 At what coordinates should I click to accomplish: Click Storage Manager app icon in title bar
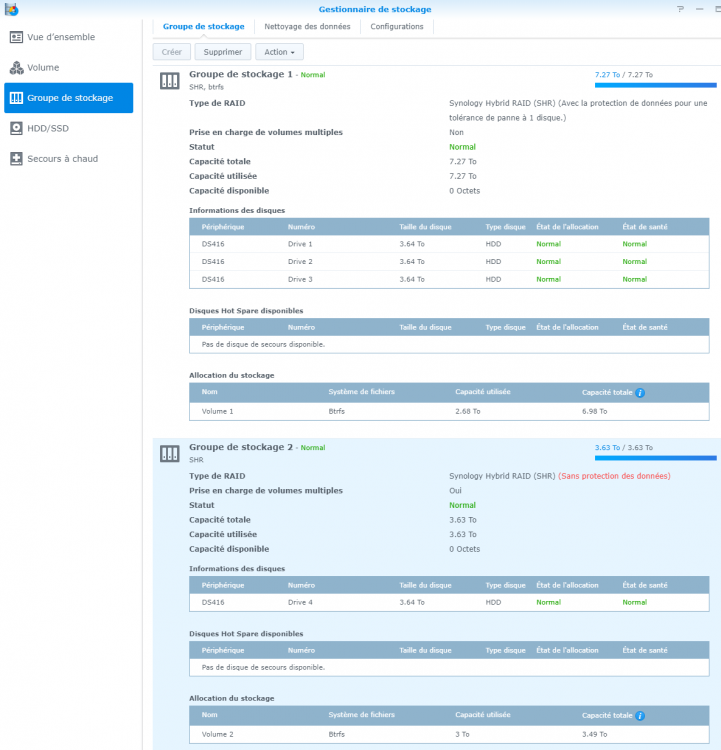coord(11,9)
